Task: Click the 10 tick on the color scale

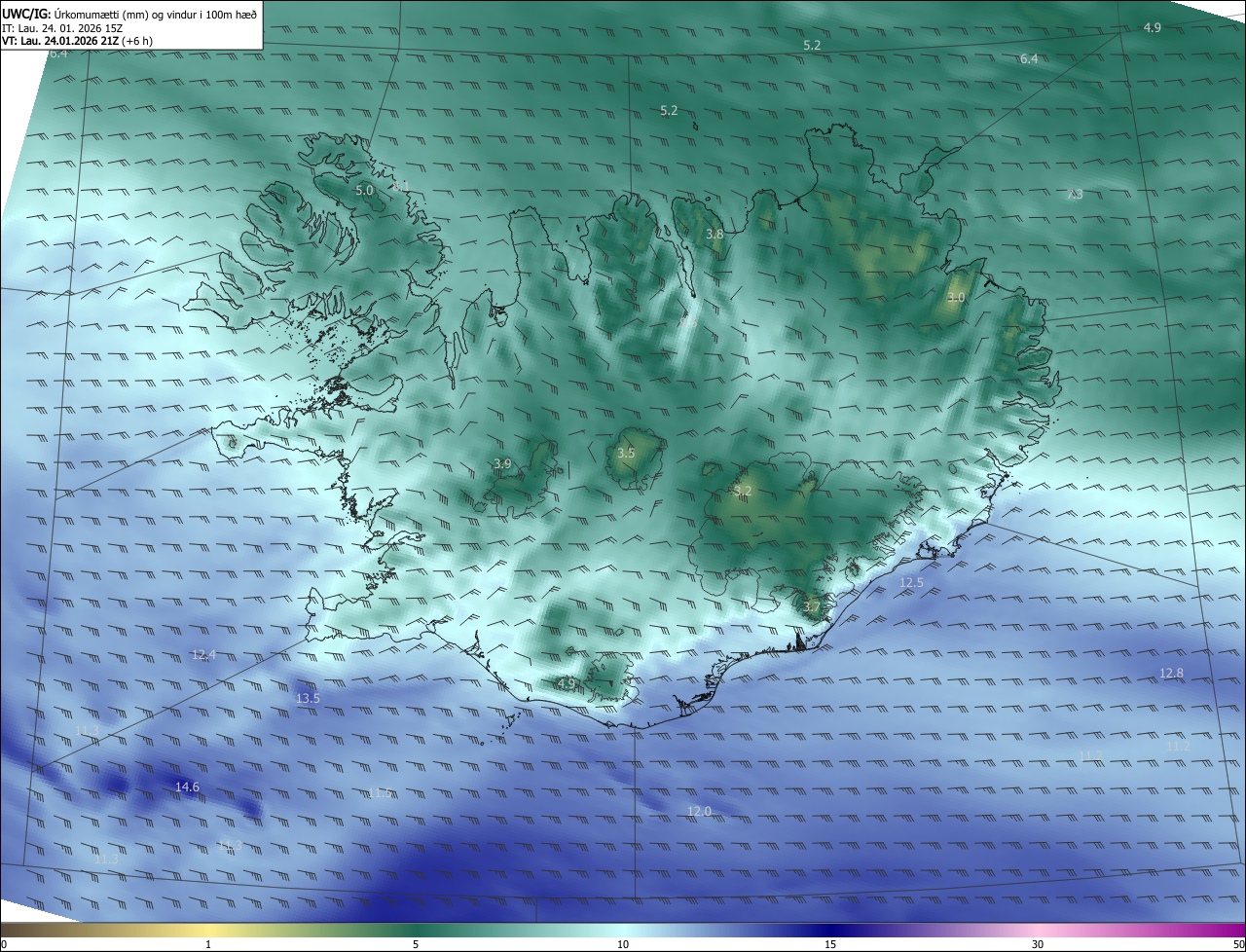Action: 623,944
